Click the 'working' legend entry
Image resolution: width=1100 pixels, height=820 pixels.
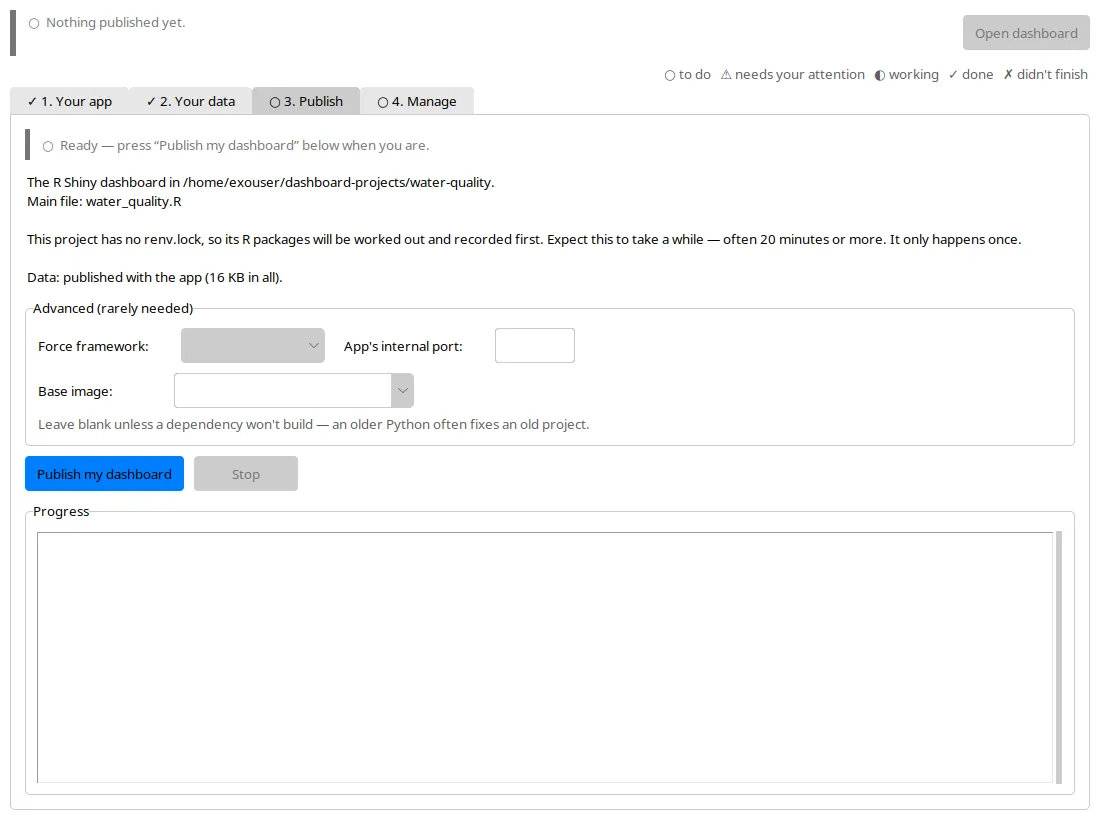[x=906, y=74]
